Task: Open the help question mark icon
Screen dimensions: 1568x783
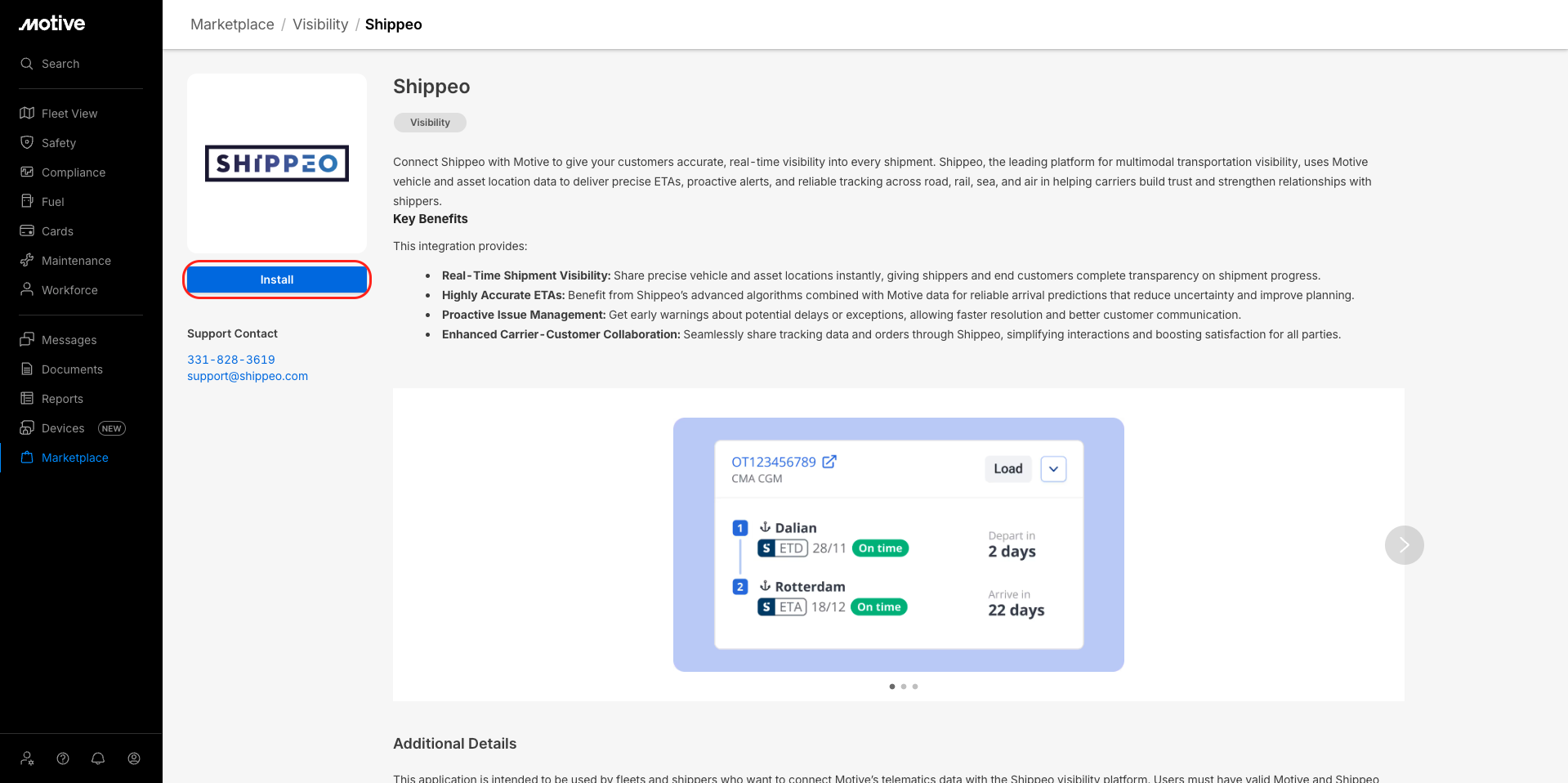Action: (63, 758)
